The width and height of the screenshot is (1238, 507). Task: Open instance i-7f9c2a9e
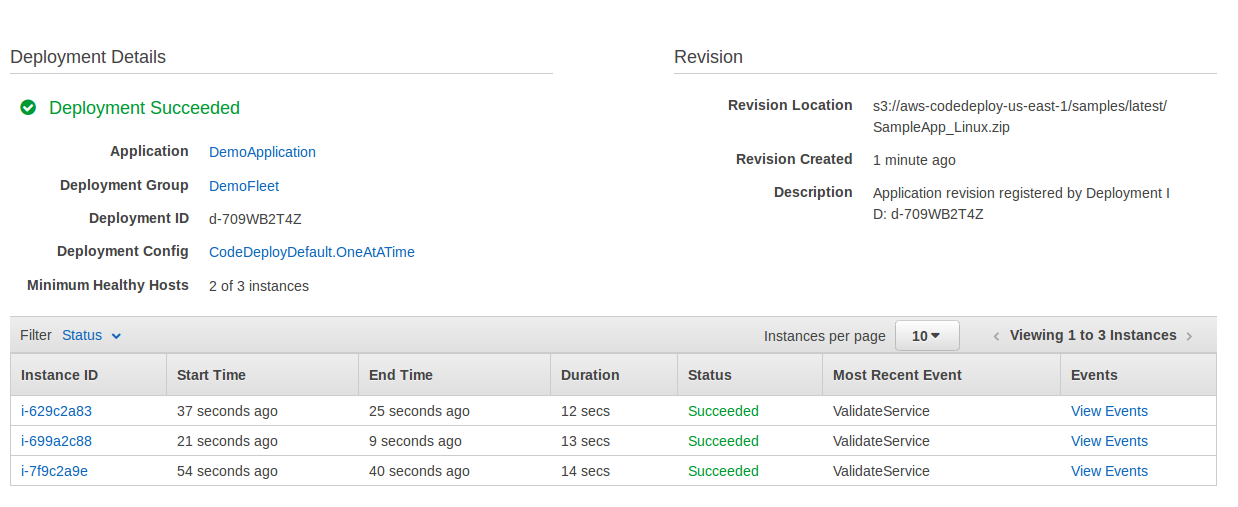point(54,471)
